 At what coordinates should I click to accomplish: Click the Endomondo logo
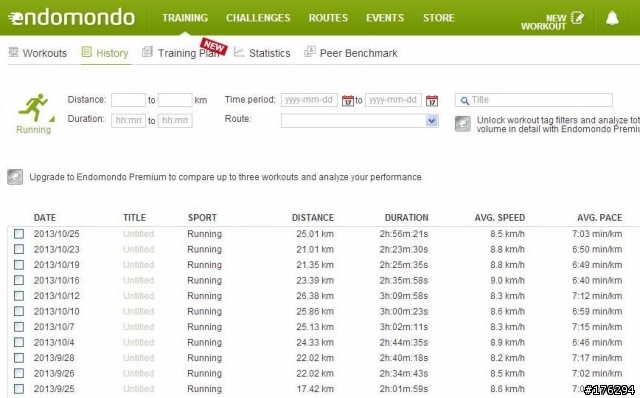(71, 18)
